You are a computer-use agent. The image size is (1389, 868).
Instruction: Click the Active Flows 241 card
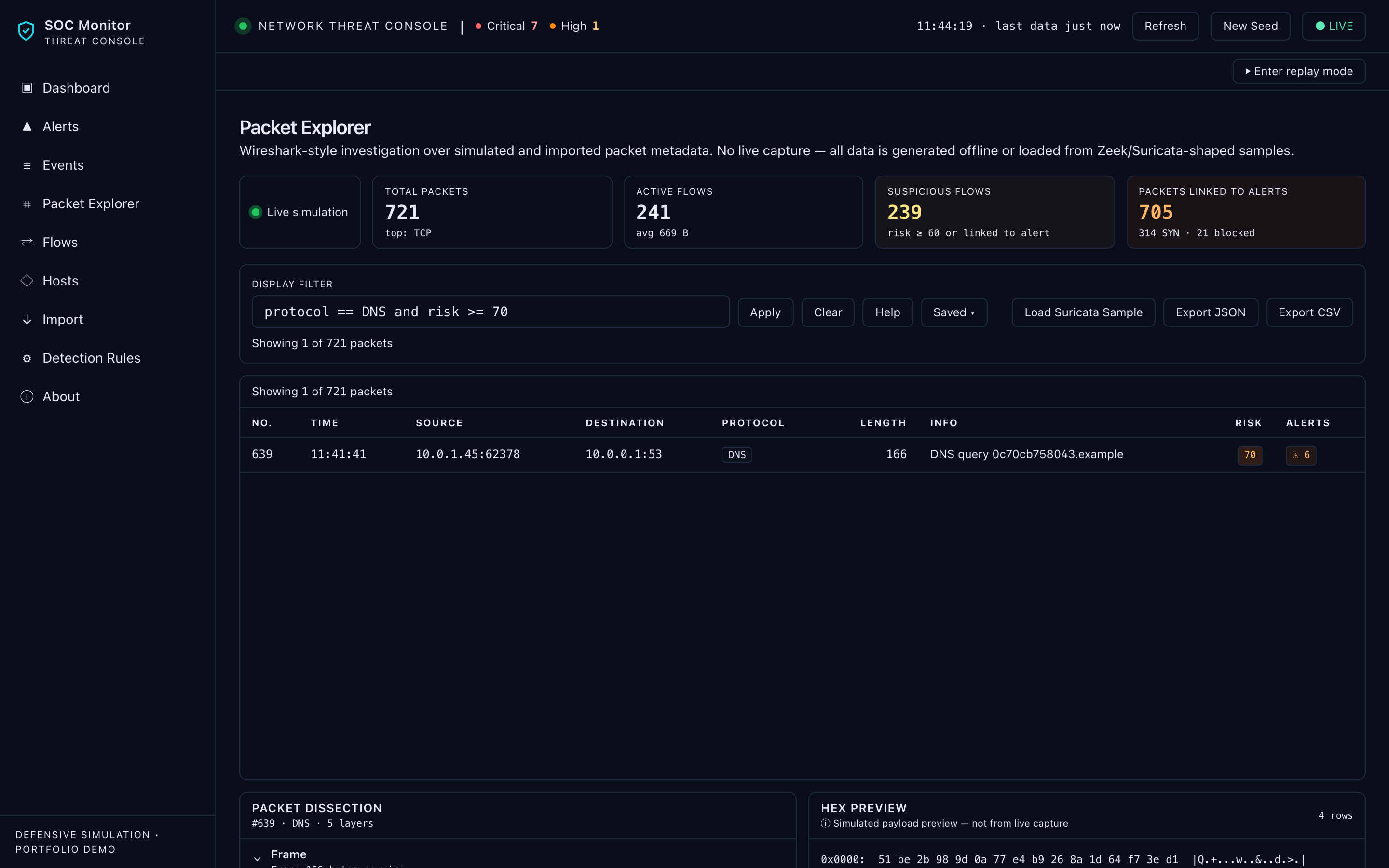743,212
